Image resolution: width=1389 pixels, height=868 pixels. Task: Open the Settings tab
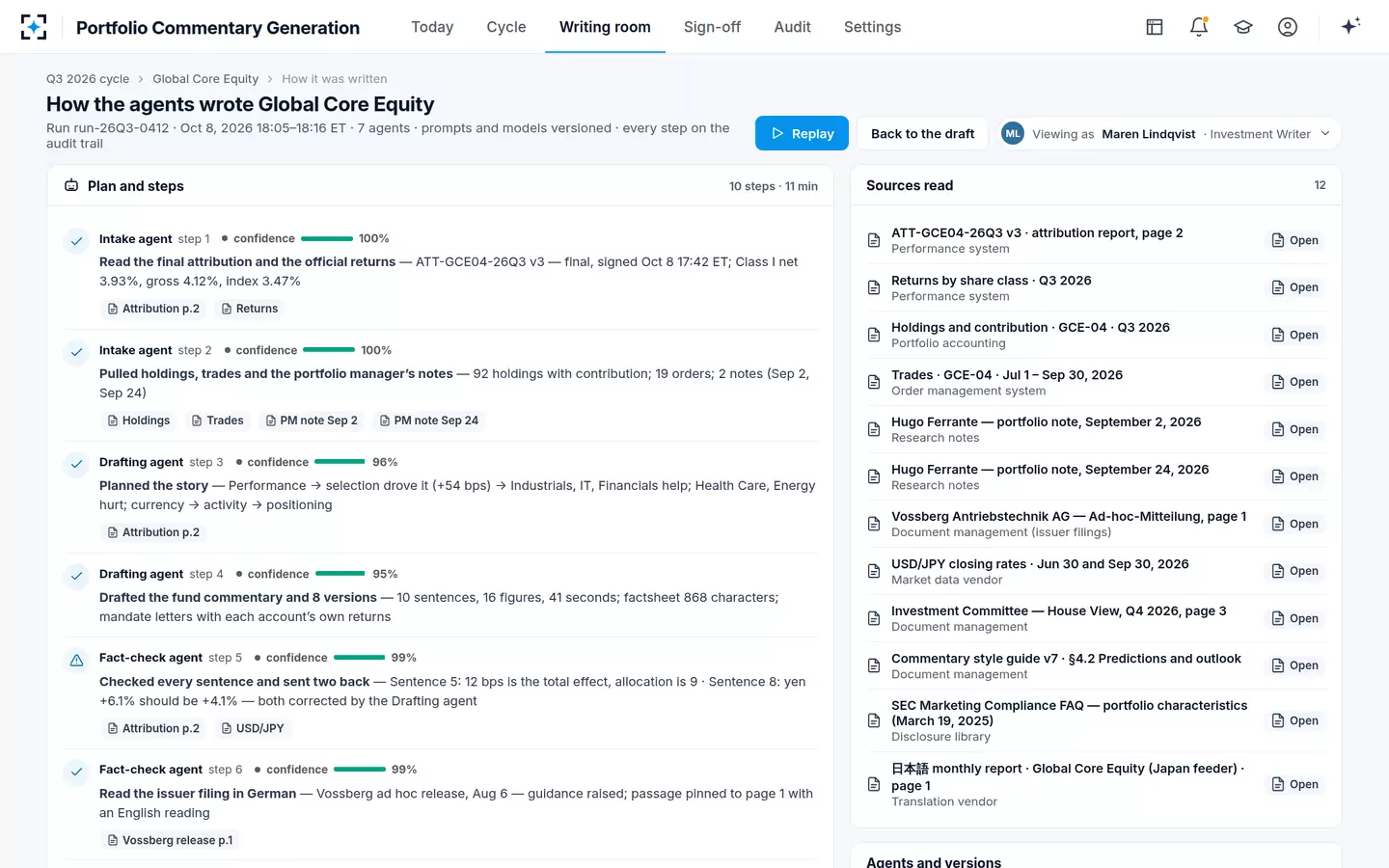click(872, 27)
